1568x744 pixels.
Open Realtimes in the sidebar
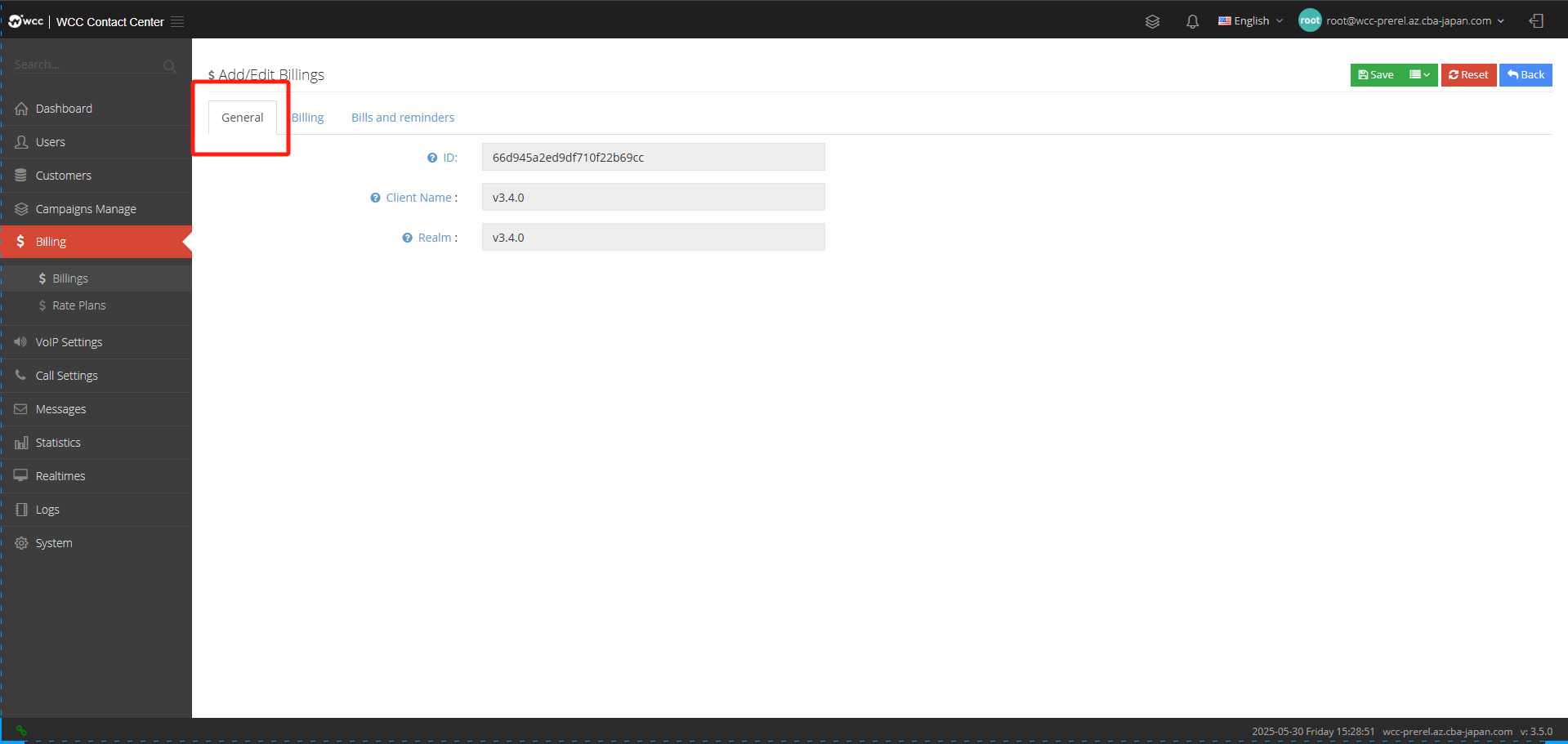[96, 476]
